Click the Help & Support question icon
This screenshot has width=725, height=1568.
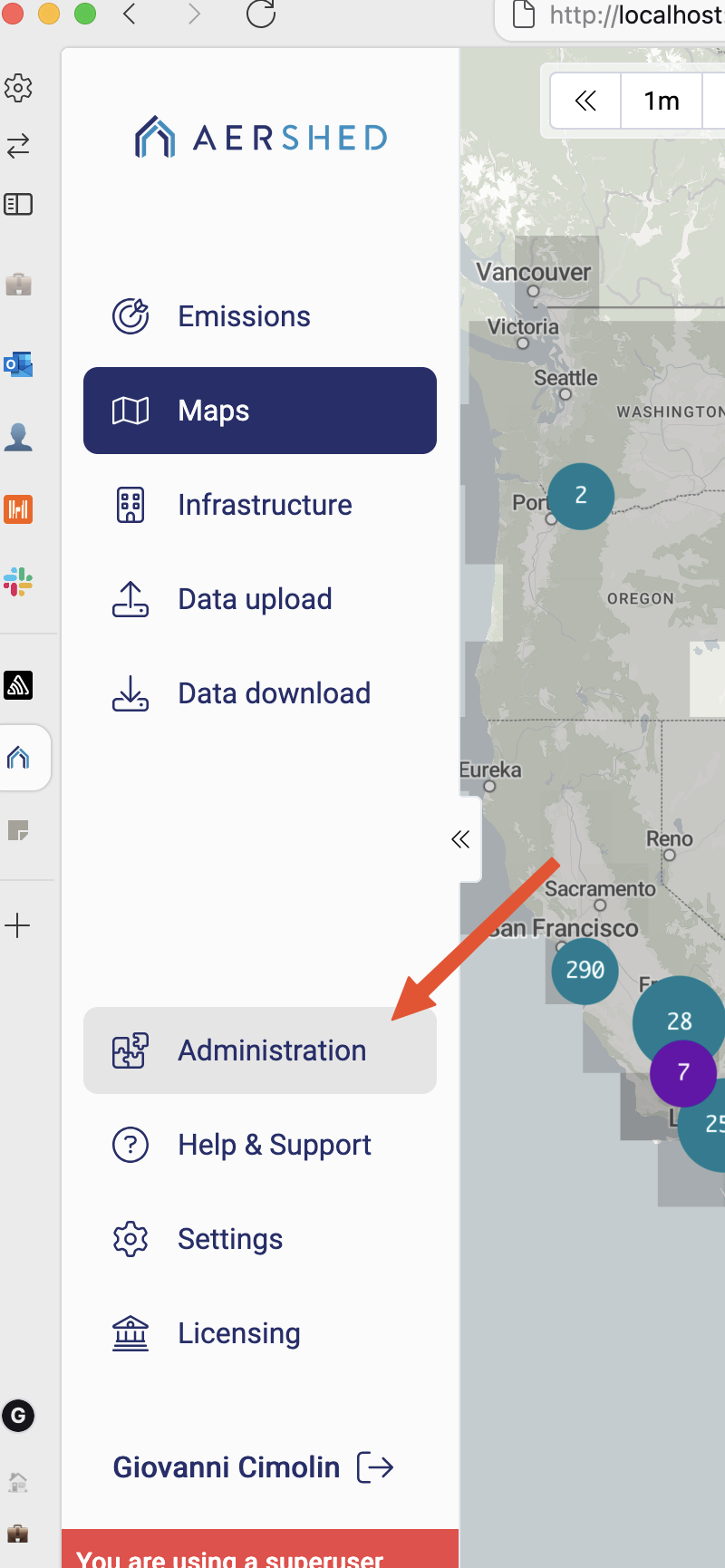coord(130,1145)
